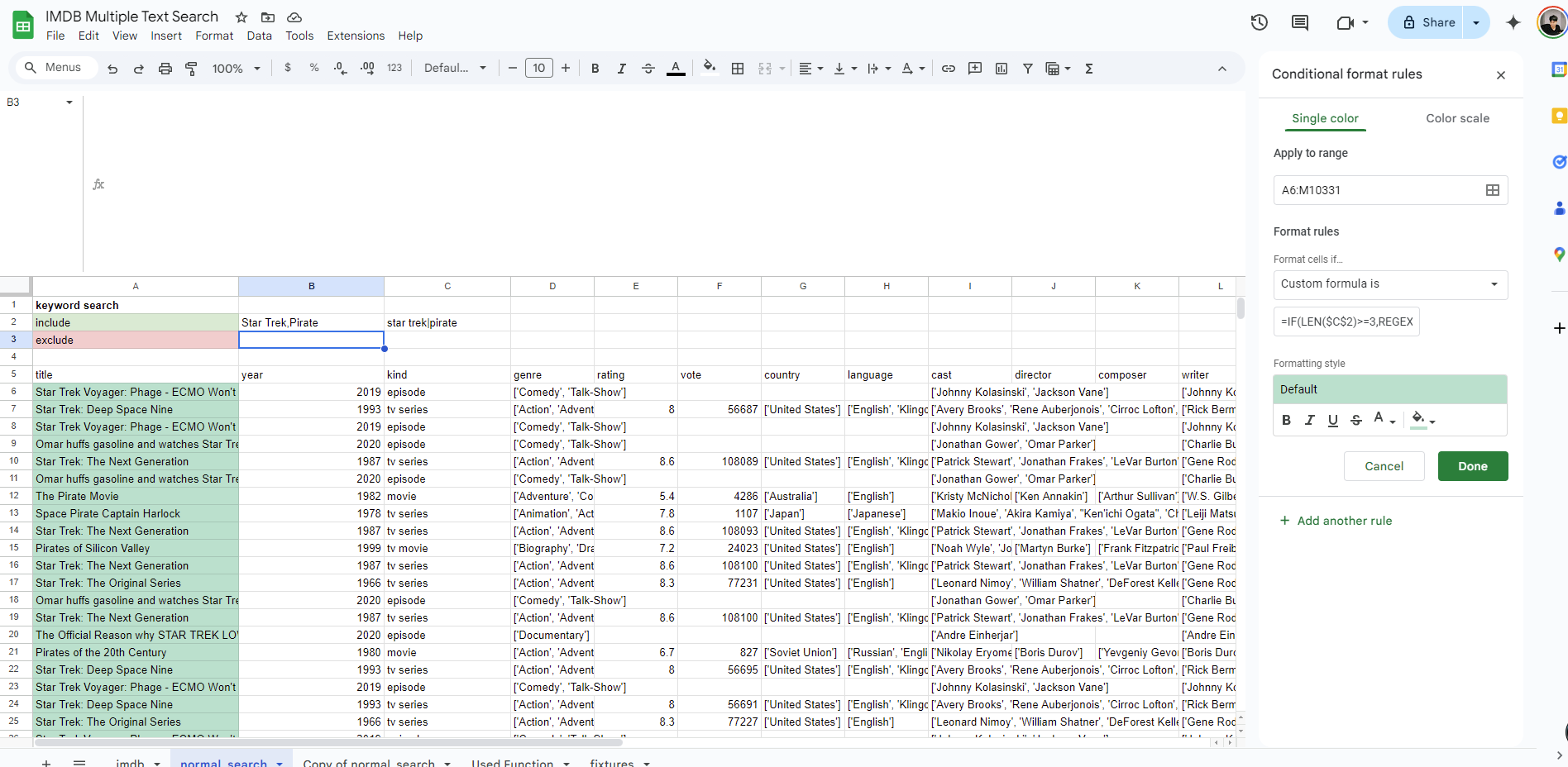Screen dimensions: 1568x767
Task: Print the spreadsheet
Action: pos(165,69)
